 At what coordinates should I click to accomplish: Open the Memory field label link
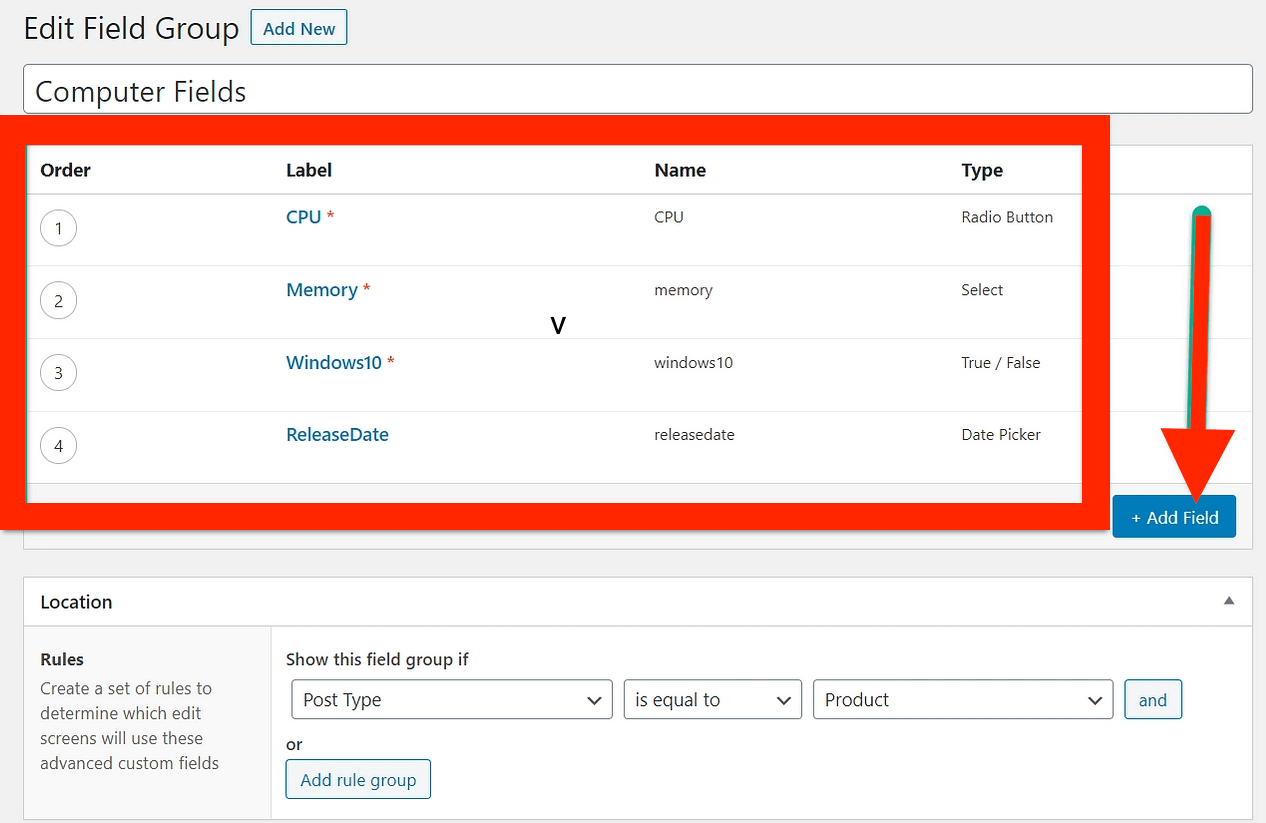coord(321,290)
